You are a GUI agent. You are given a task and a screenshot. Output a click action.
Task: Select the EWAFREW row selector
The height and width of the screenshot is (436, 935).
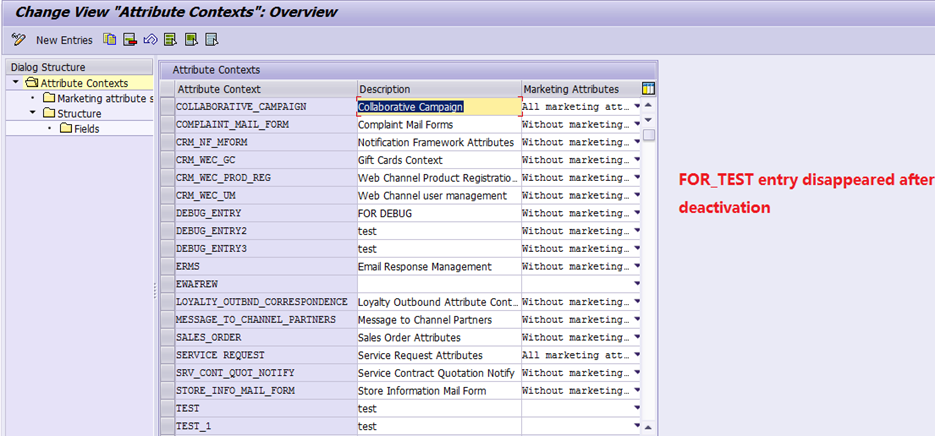168,284
